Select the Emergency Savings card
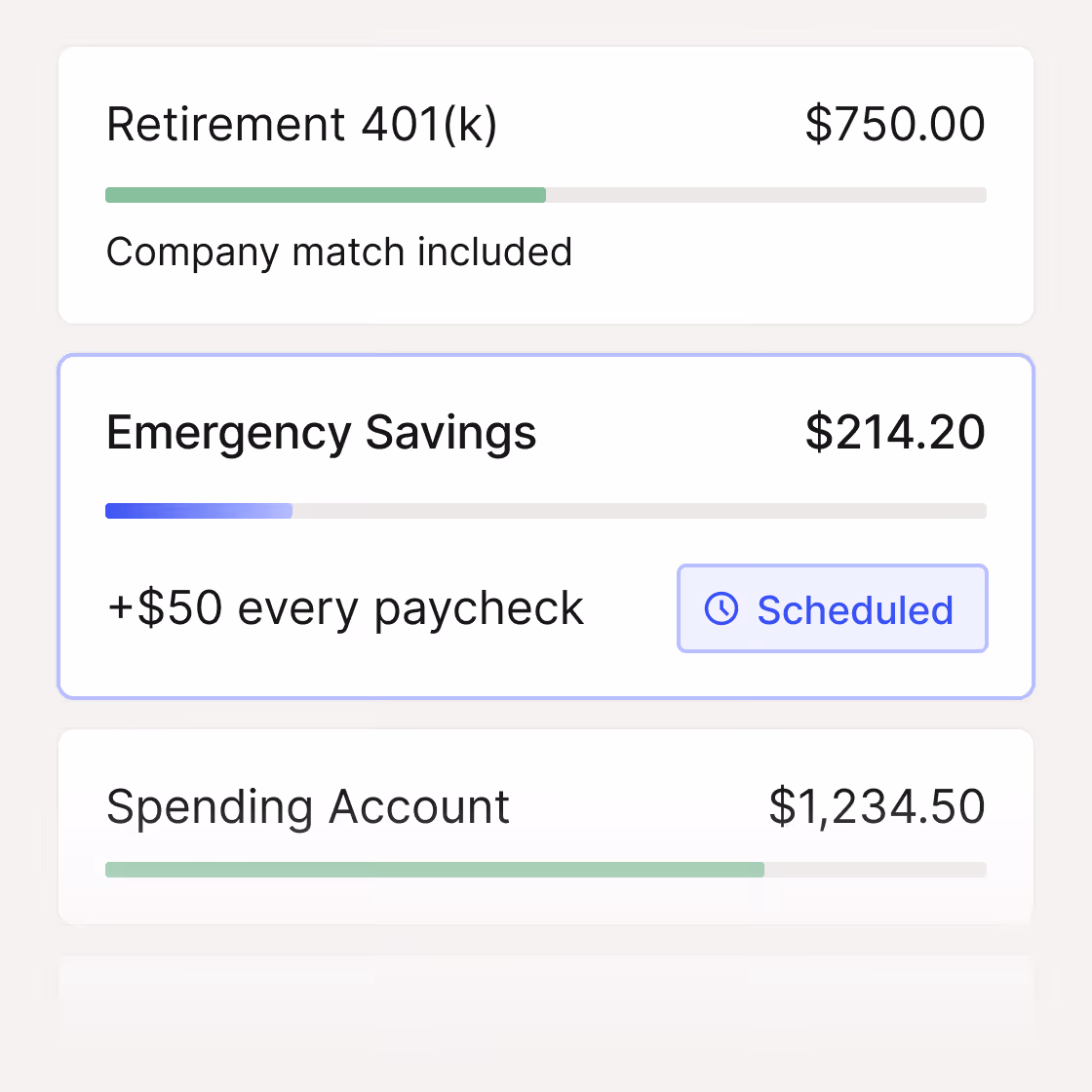Image resolution: width=1092 pixels, height=1092 pixels. coord(546,525)
